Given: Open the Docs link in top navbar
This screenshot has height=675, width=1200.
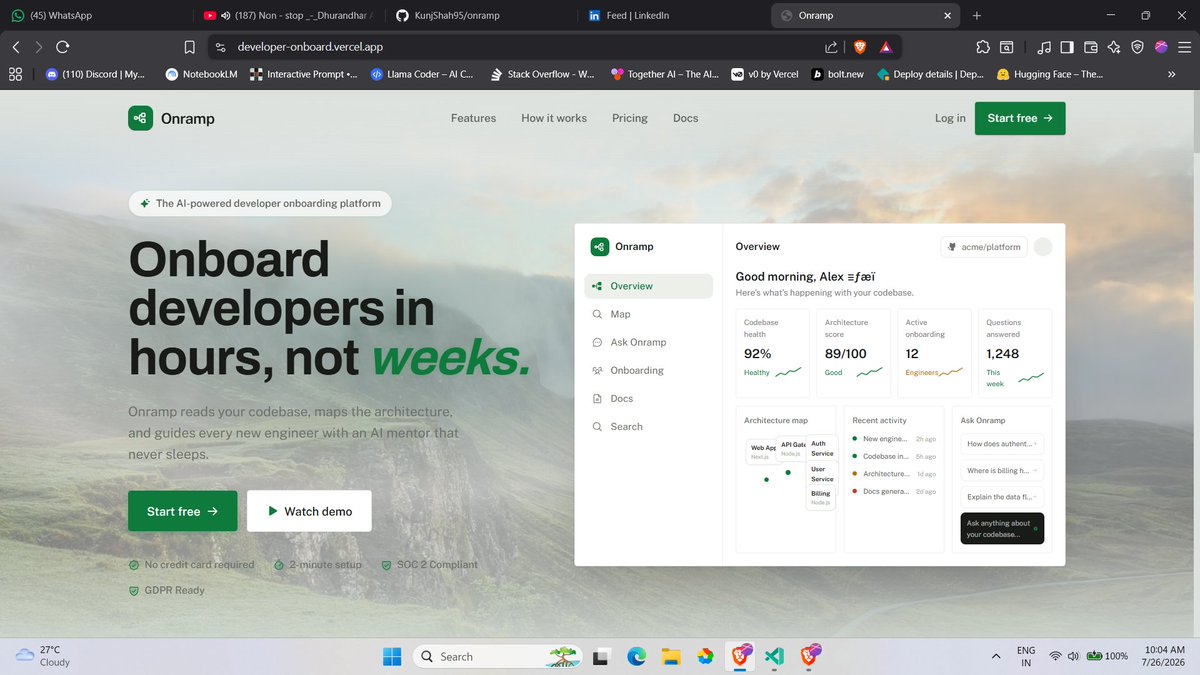Looking at the screenshot, I should (686, 118).
